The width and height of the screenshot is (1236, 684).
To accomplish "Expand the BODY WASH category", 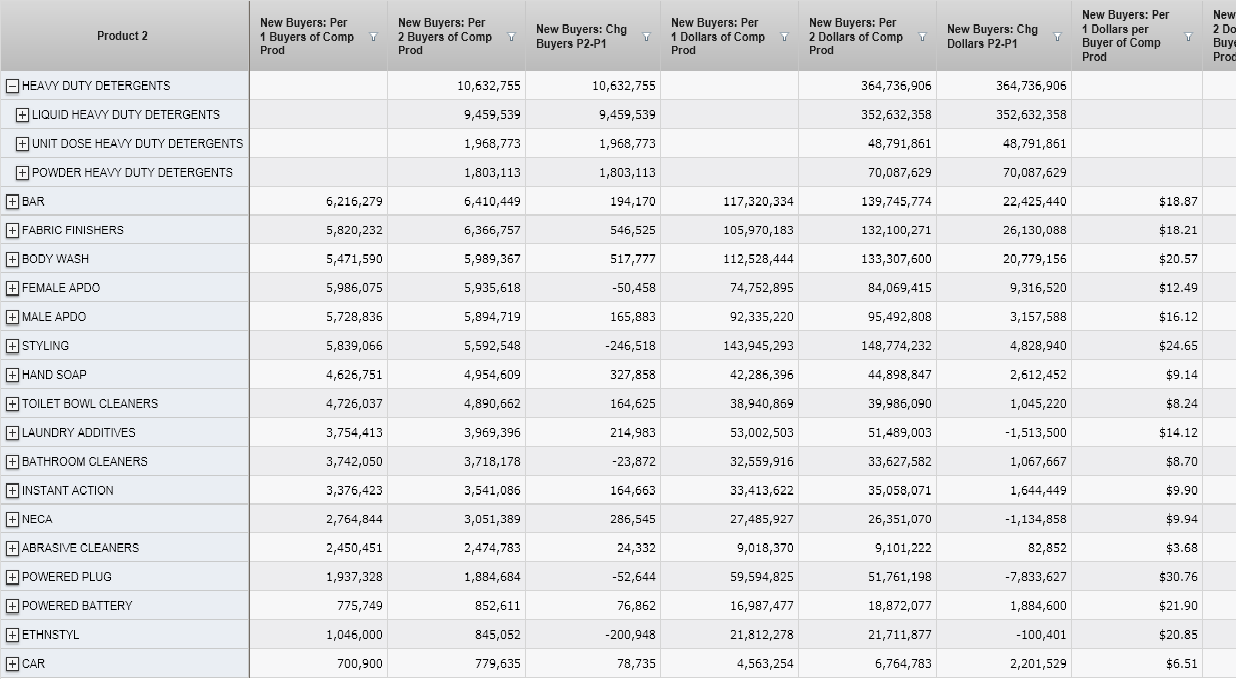I will click(x=12, y=259).
